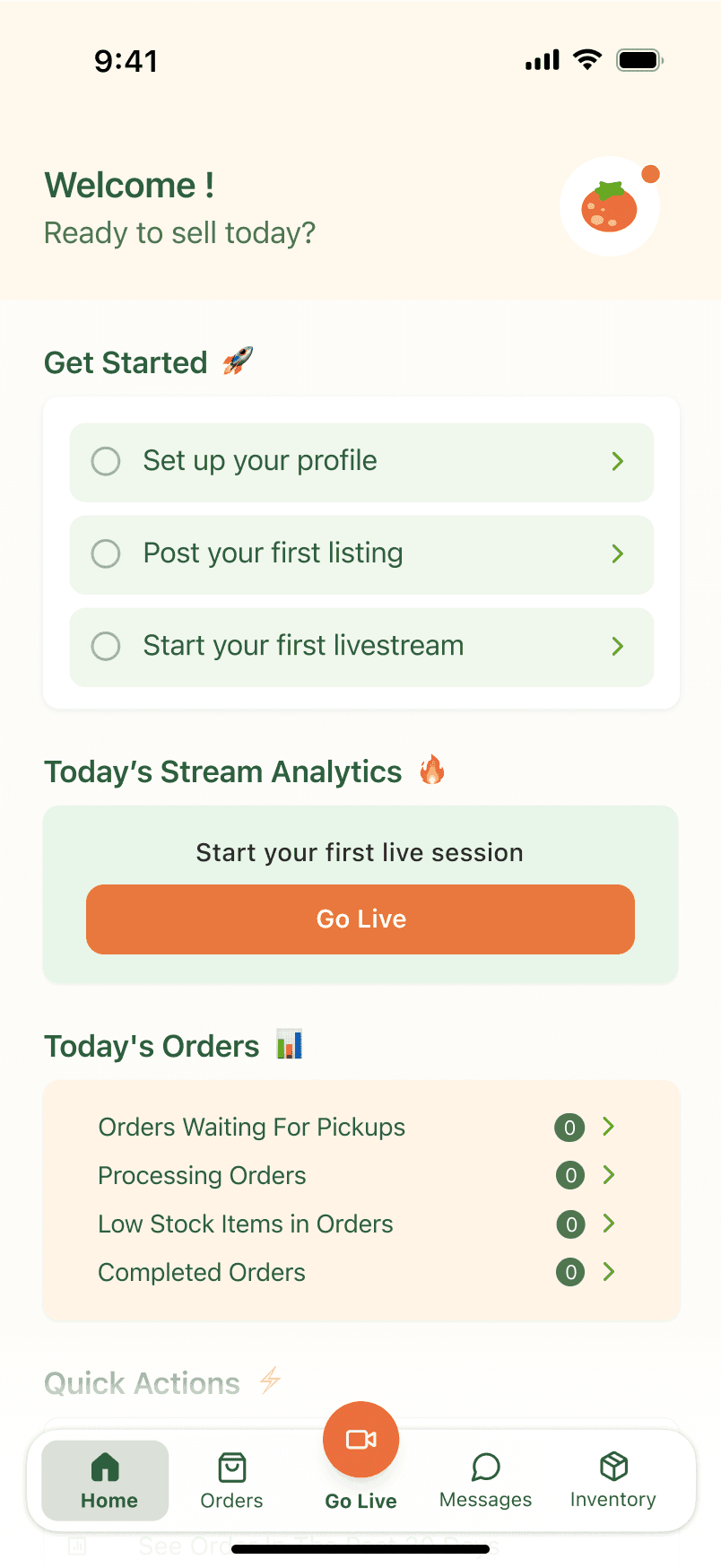Tap Low Stock Items count badge
The image size is (721, 1568).
click(570, 1224)
